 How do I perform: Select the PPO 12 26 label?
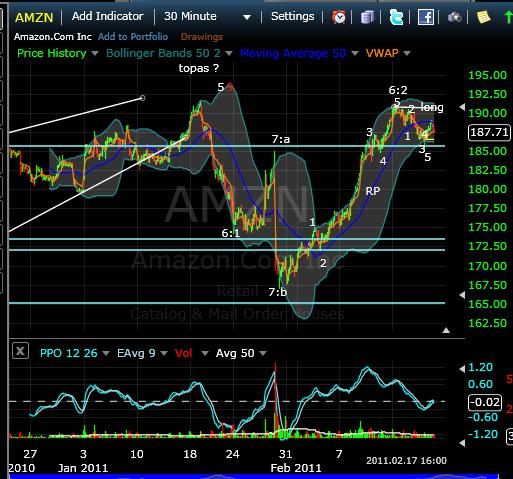69,353
